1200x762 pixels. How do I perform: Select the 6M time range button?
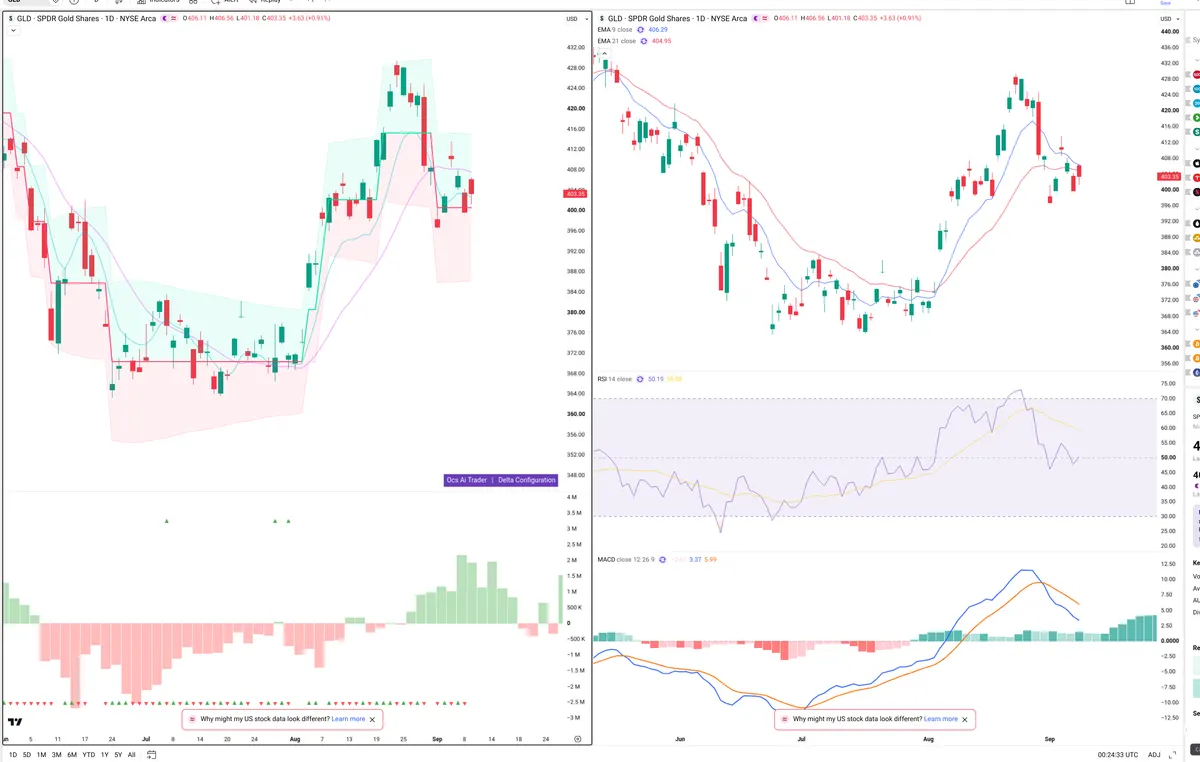click(x=72, y=755)
